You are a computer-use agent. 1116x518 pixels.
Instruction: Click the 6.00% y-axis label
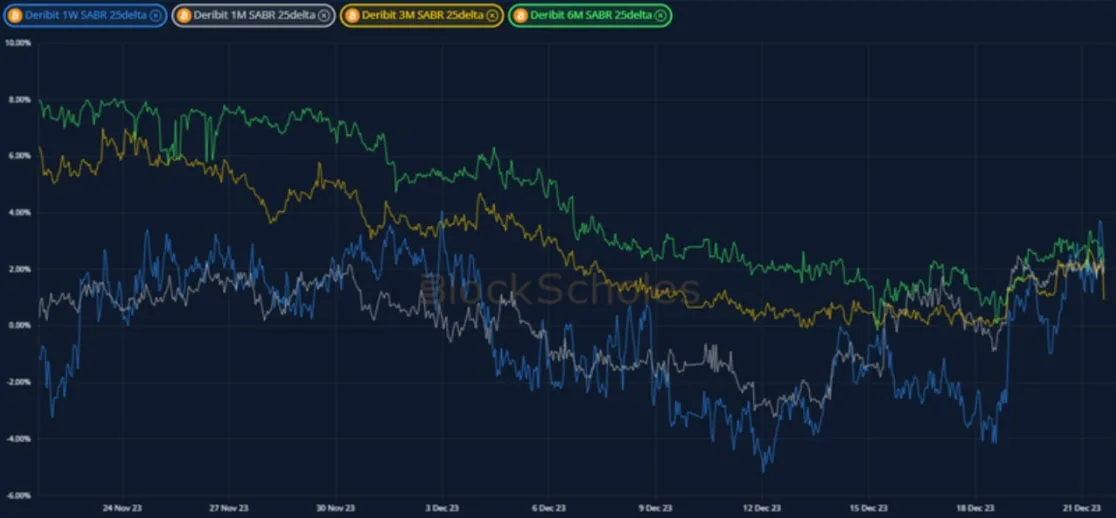point(19,156)
